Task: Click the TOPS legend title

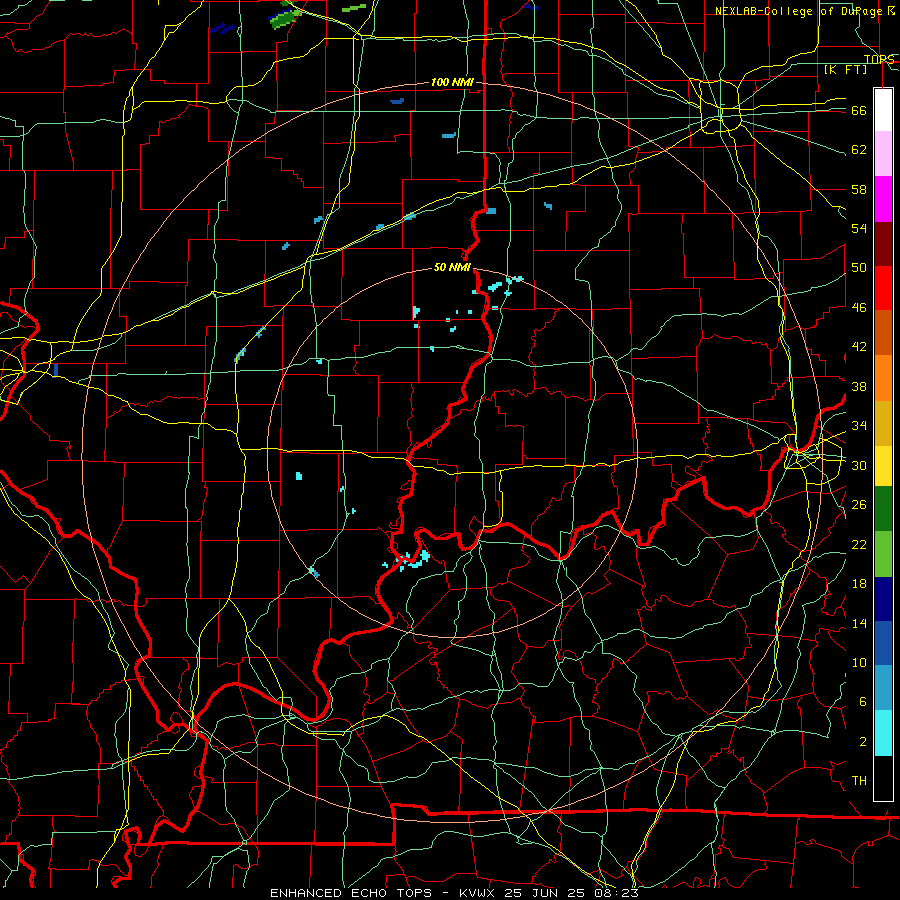Action: tap(879, 59)
